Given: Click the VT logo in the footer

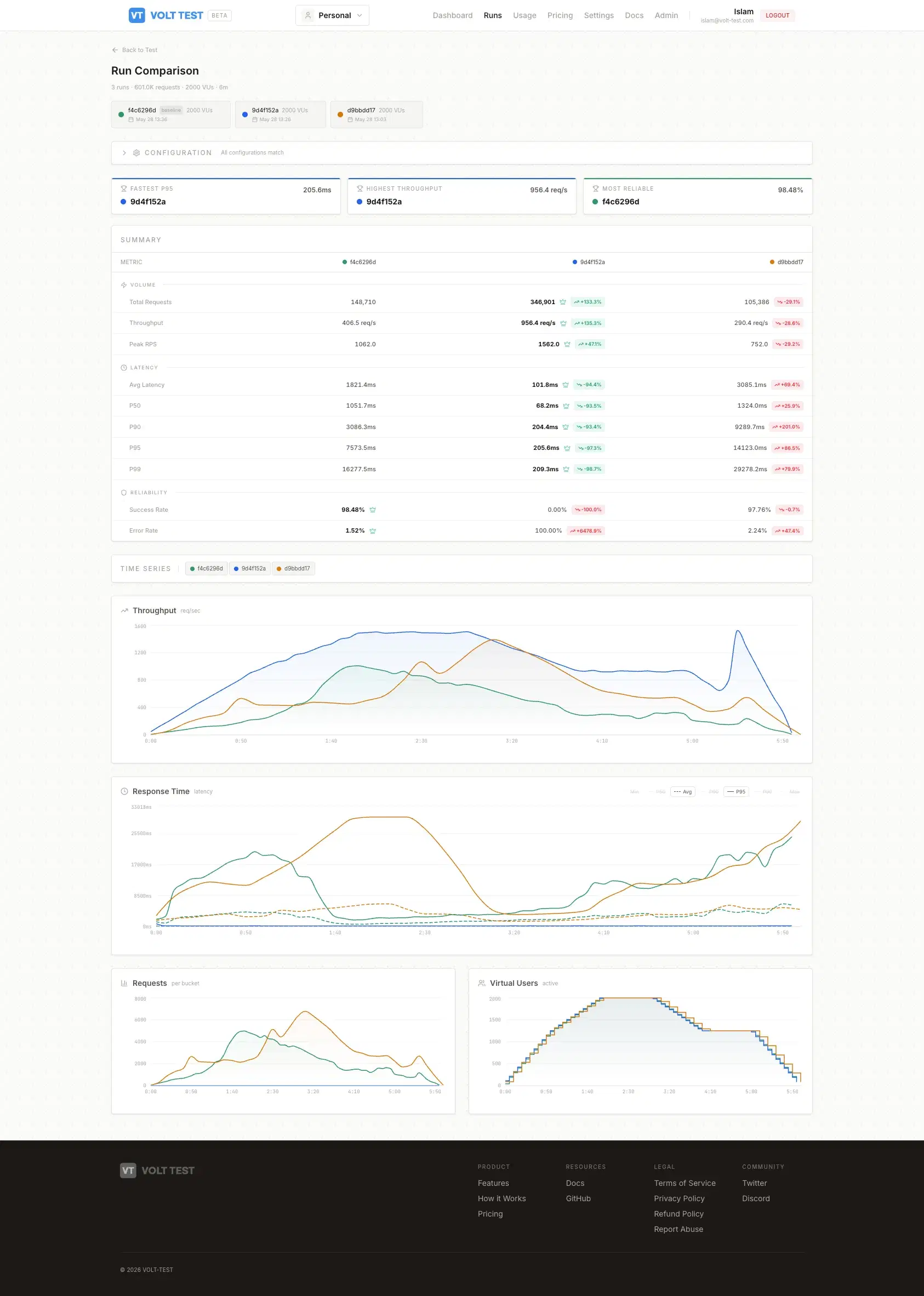Looking at the screenshot, I should pyautogui.click(x=128, y=1171).
